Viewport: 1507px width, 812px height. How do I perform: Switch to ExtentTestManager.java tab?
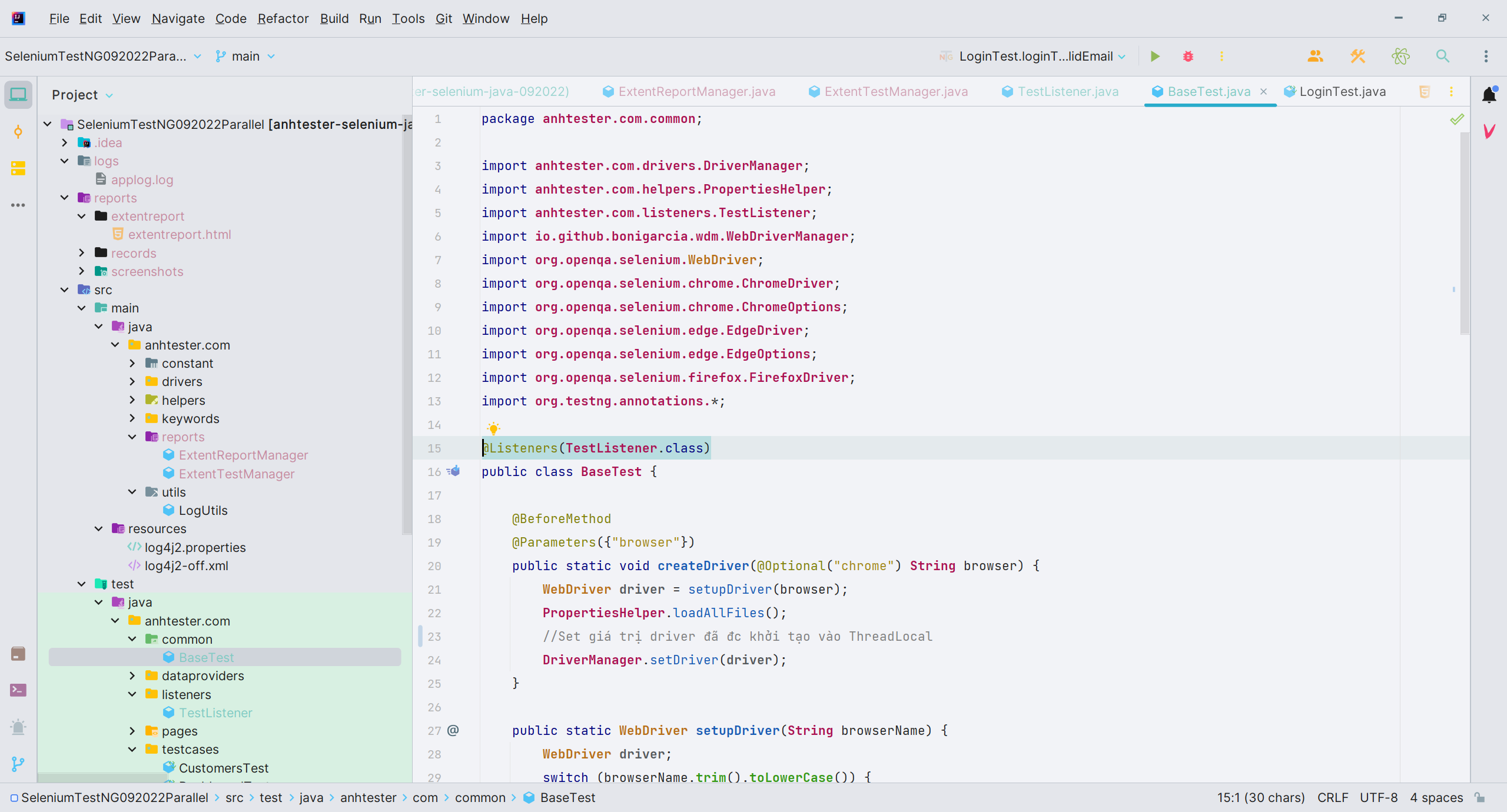coord(888,92)
